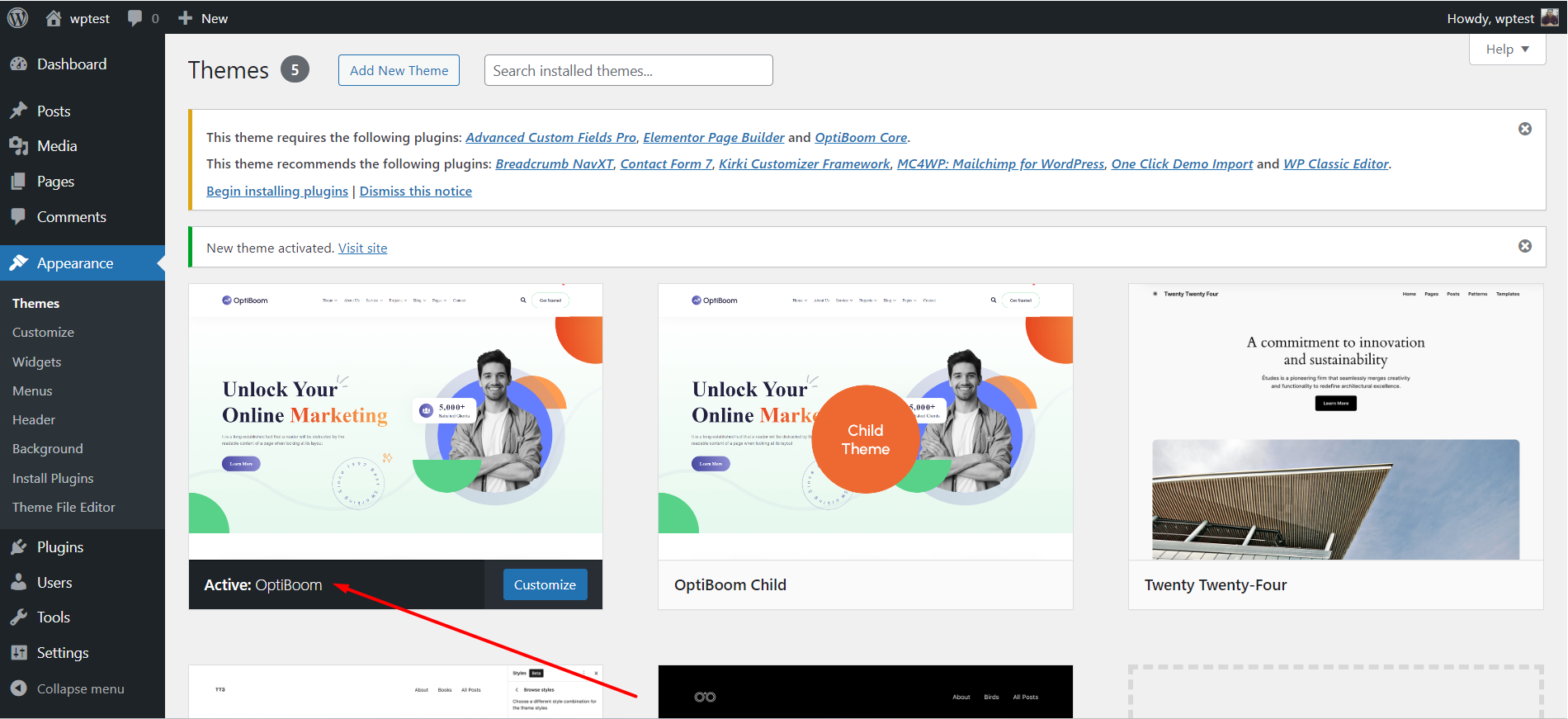Open the Contact Form 7 link
1568x719 pixels.
pyautogui.click(x=666, y=163)
